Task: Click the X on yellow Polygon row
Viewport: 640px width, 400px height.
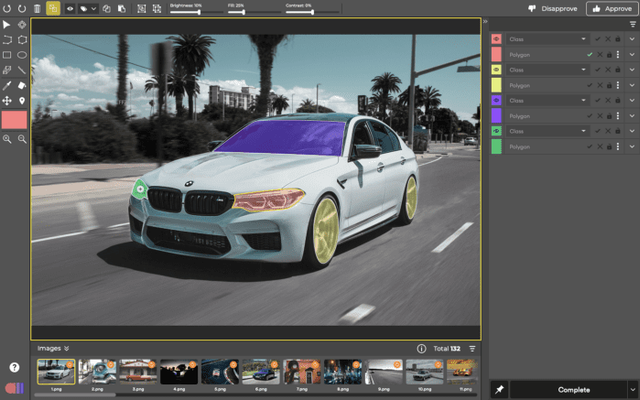Action: [x=600, y=85]
